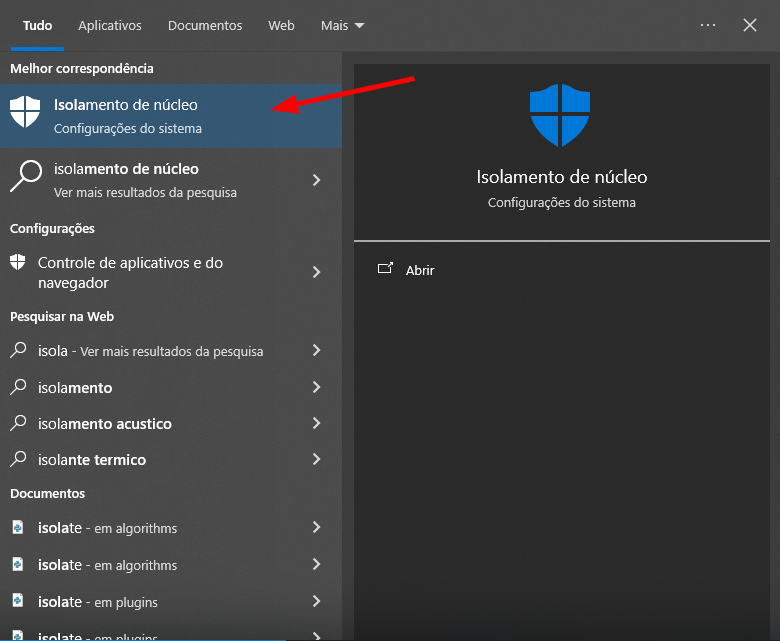
Task: Click the large blue shield preview icon
Action: pos(560,115)
